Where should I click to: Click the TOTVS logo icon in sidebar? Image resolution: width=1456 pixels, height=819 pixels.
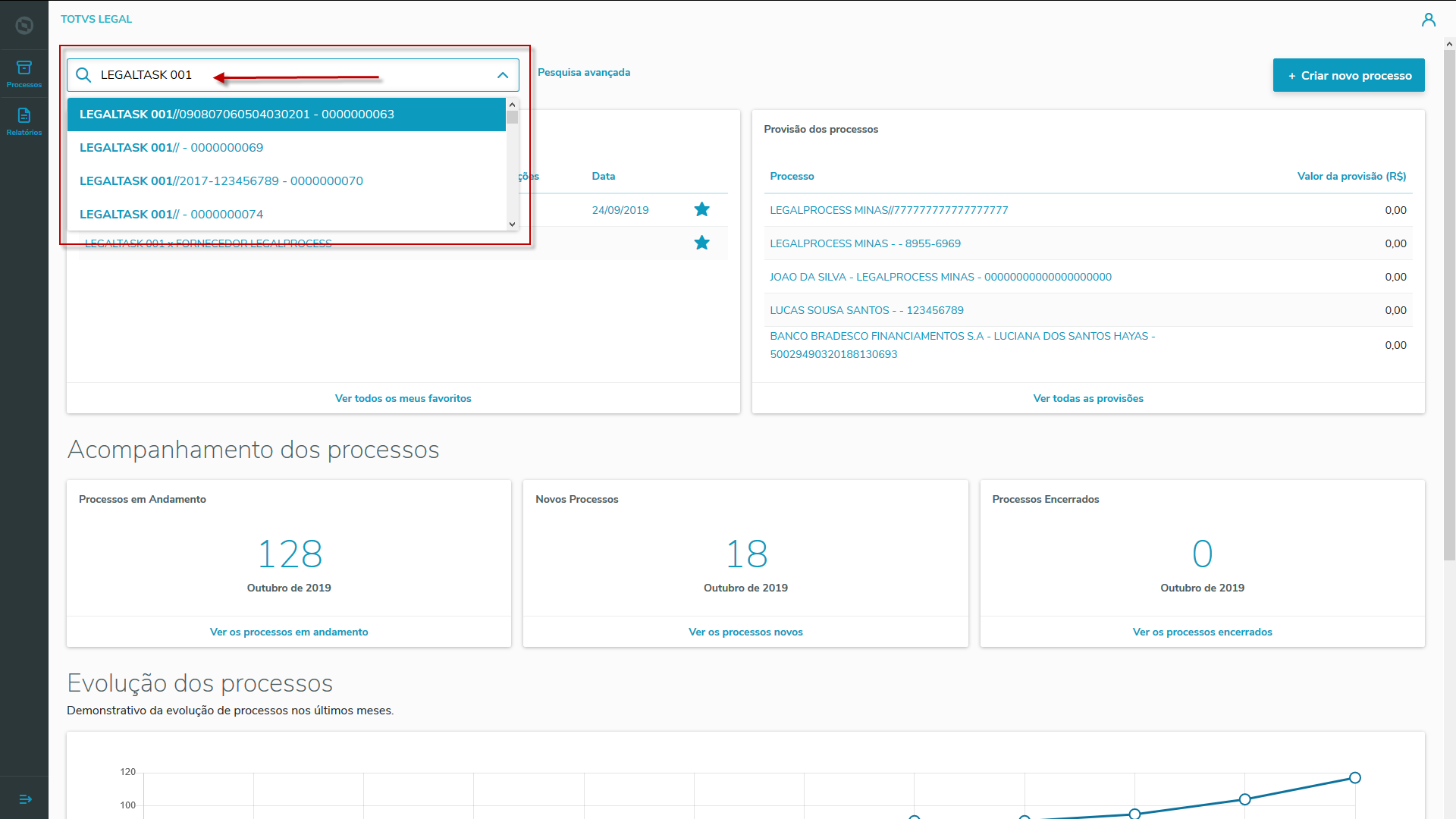coord(24,25)
